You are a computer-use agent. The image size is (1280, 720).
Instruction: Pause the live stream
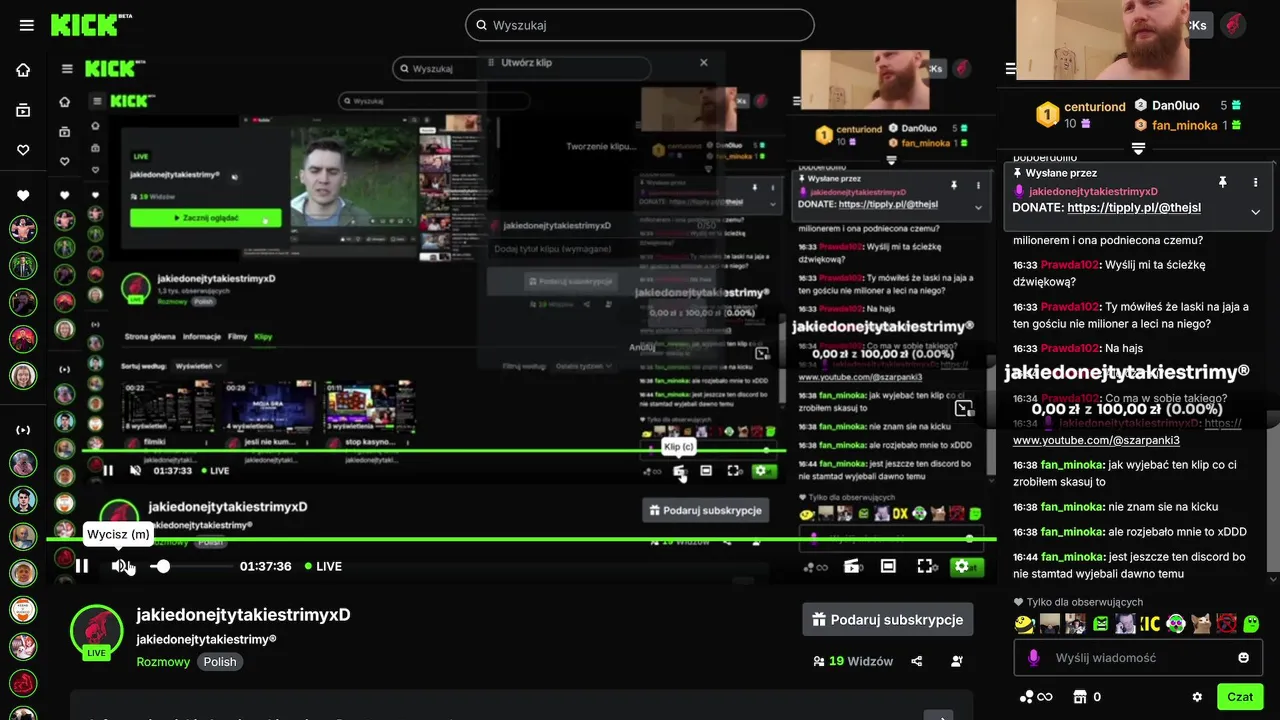point(82,566)
